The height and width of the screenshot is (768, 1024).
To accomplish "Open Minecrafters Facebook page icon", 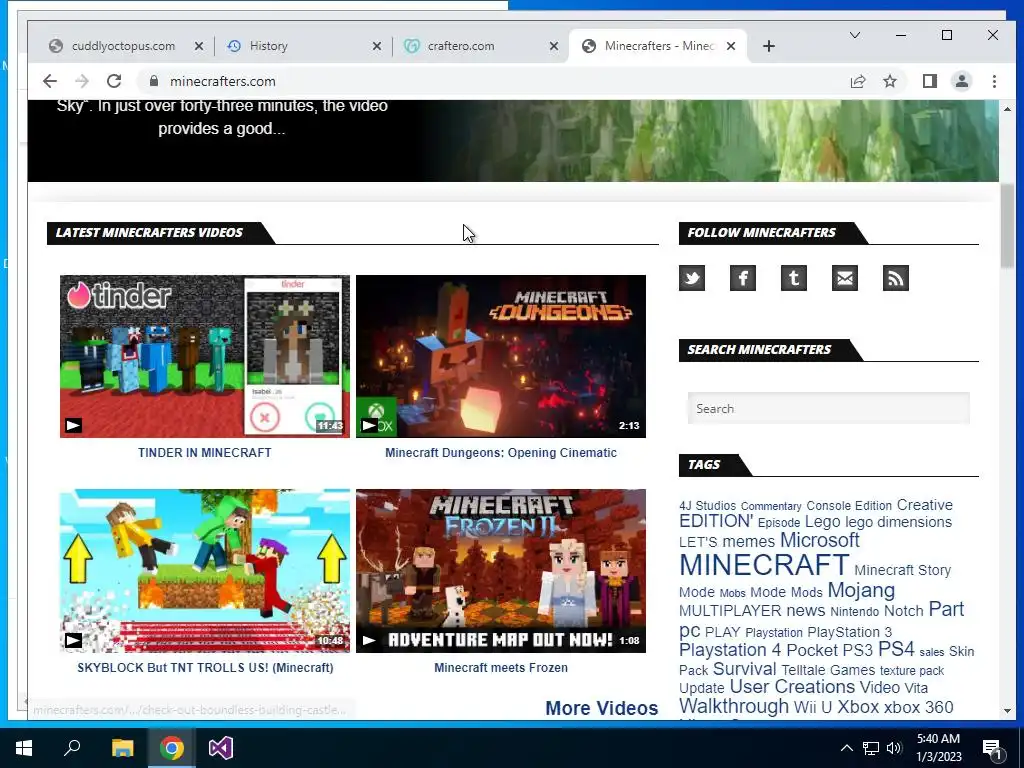I will (743, 278).
